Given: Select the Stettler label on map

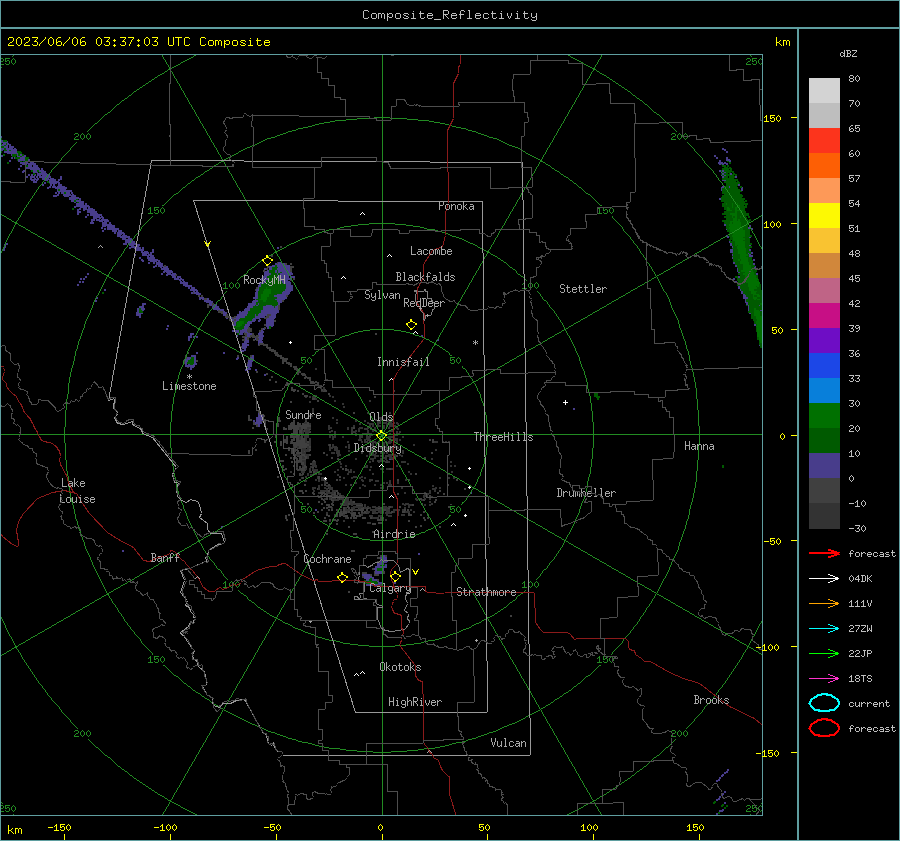Looking at the screenshot, I should pyautogui.click(x=583, y=289).
